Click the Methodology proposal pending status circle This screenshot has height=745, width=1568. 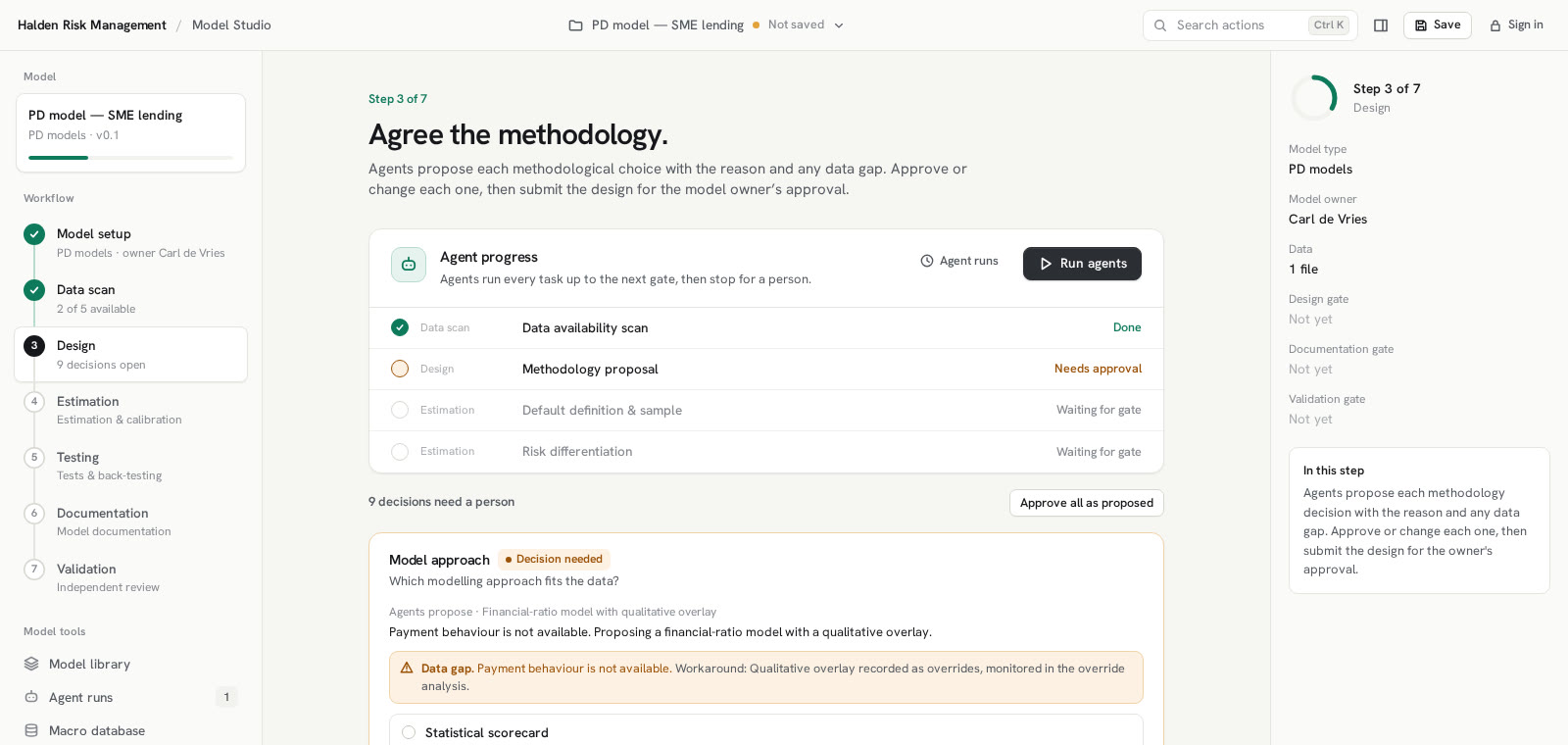pyautogui.click(x=400, y=369)
